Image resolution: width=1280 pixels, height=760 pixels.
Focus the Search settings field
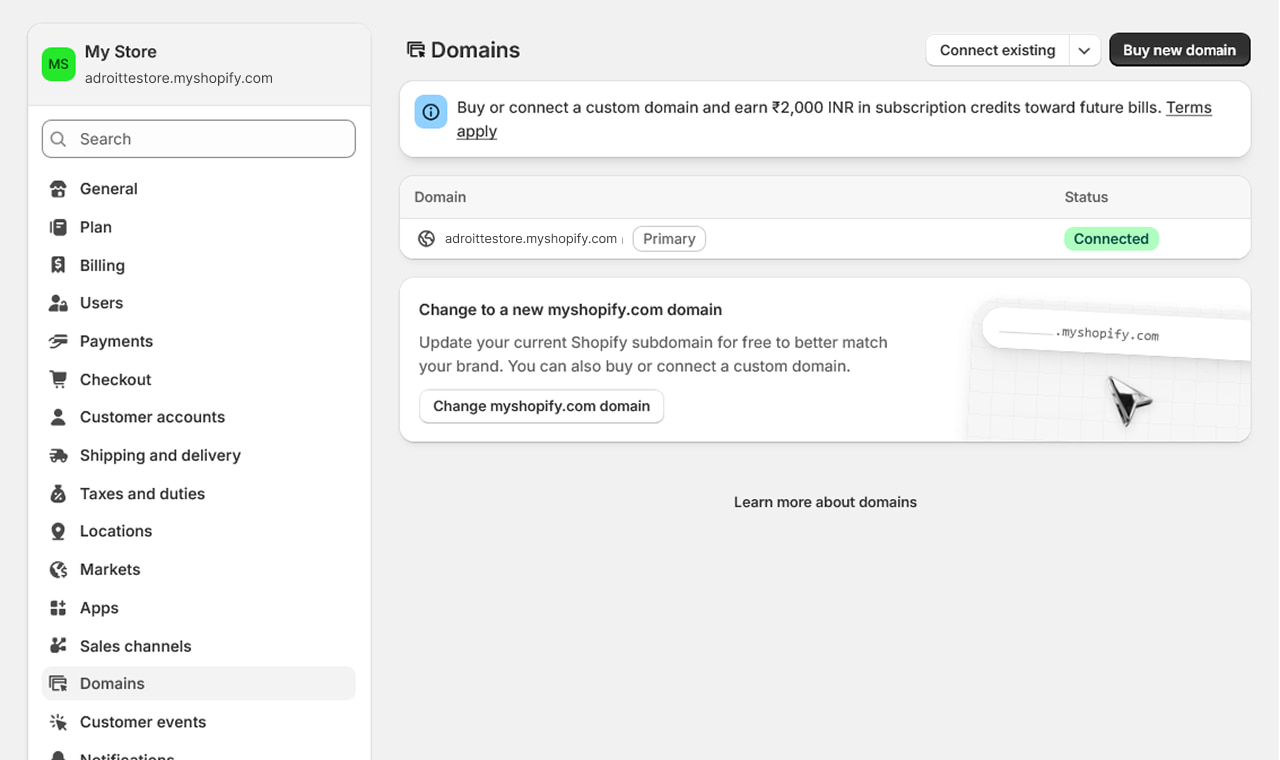tap(199, 139)
